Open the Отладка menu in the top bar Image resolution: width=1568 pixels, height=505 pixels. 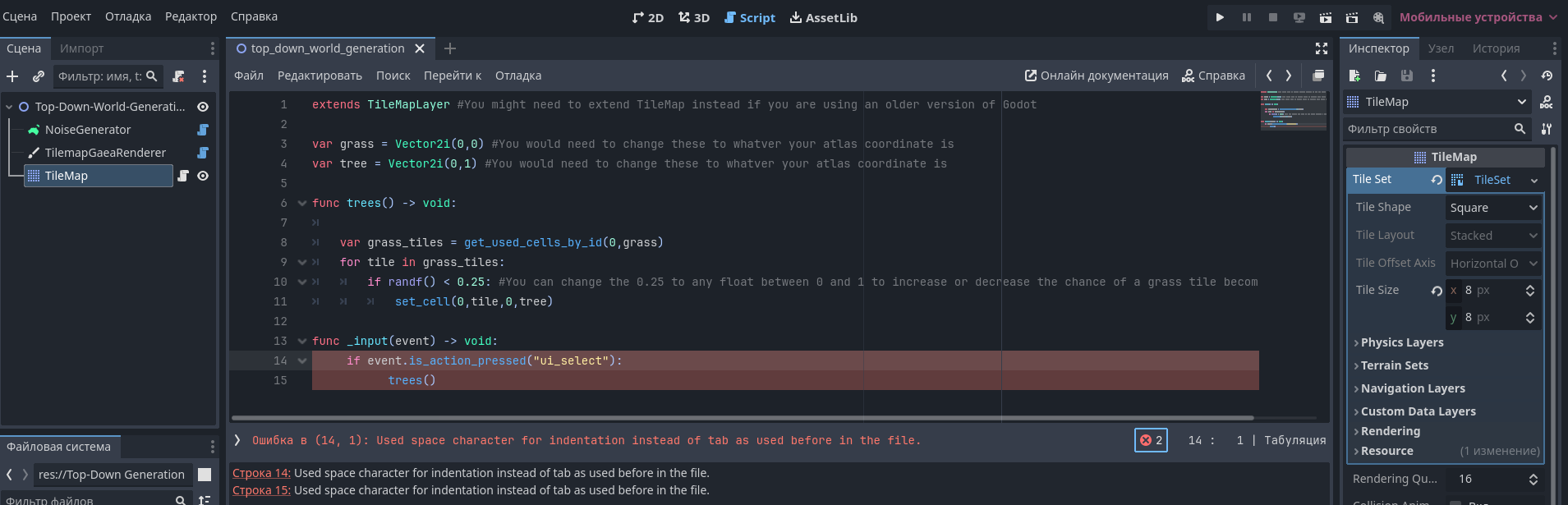(128, 16)
